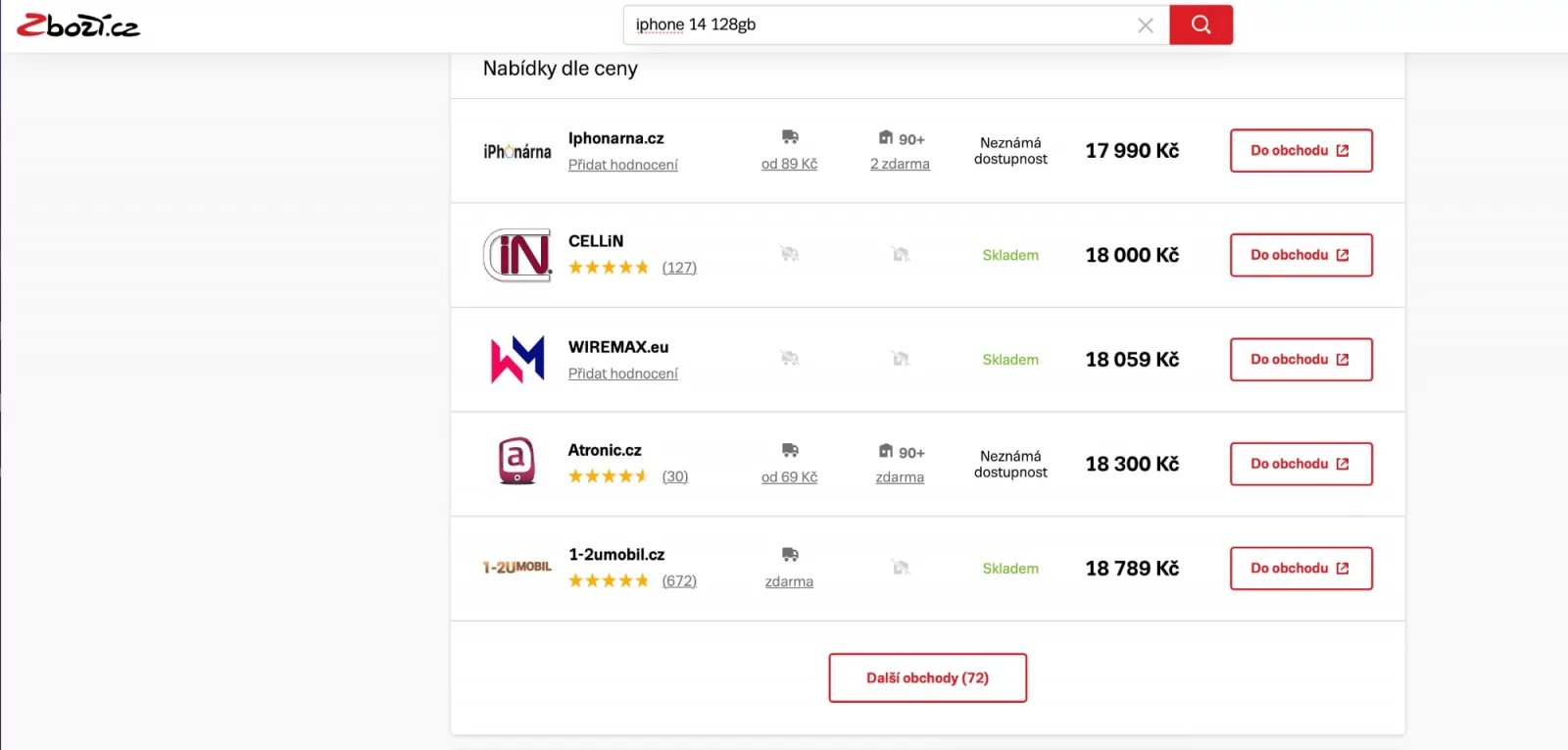View 1-2umobil.cz's 672 reviews

point(679,581)
